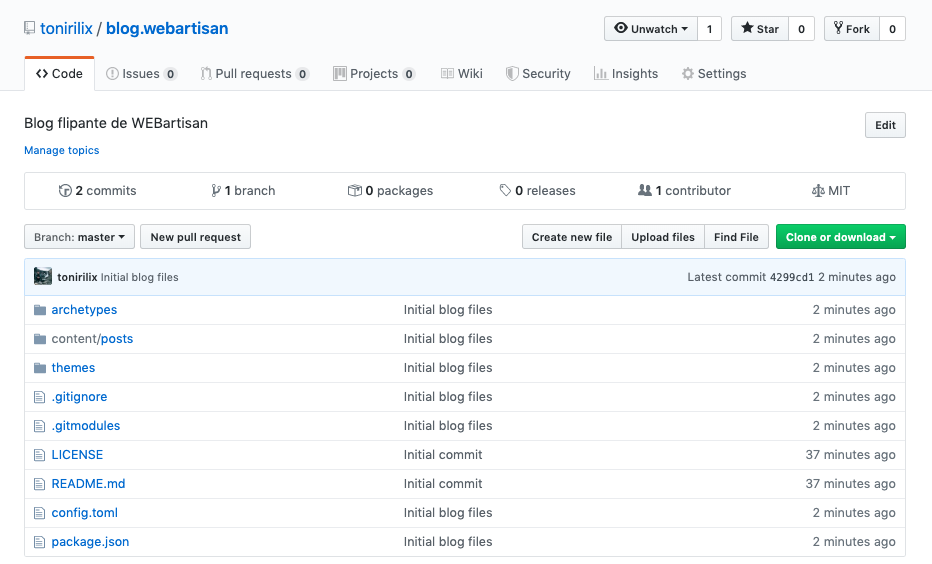Open commit hash 4299cd1 link
Screen dimensions: 932x564
(x=792, y=277)
